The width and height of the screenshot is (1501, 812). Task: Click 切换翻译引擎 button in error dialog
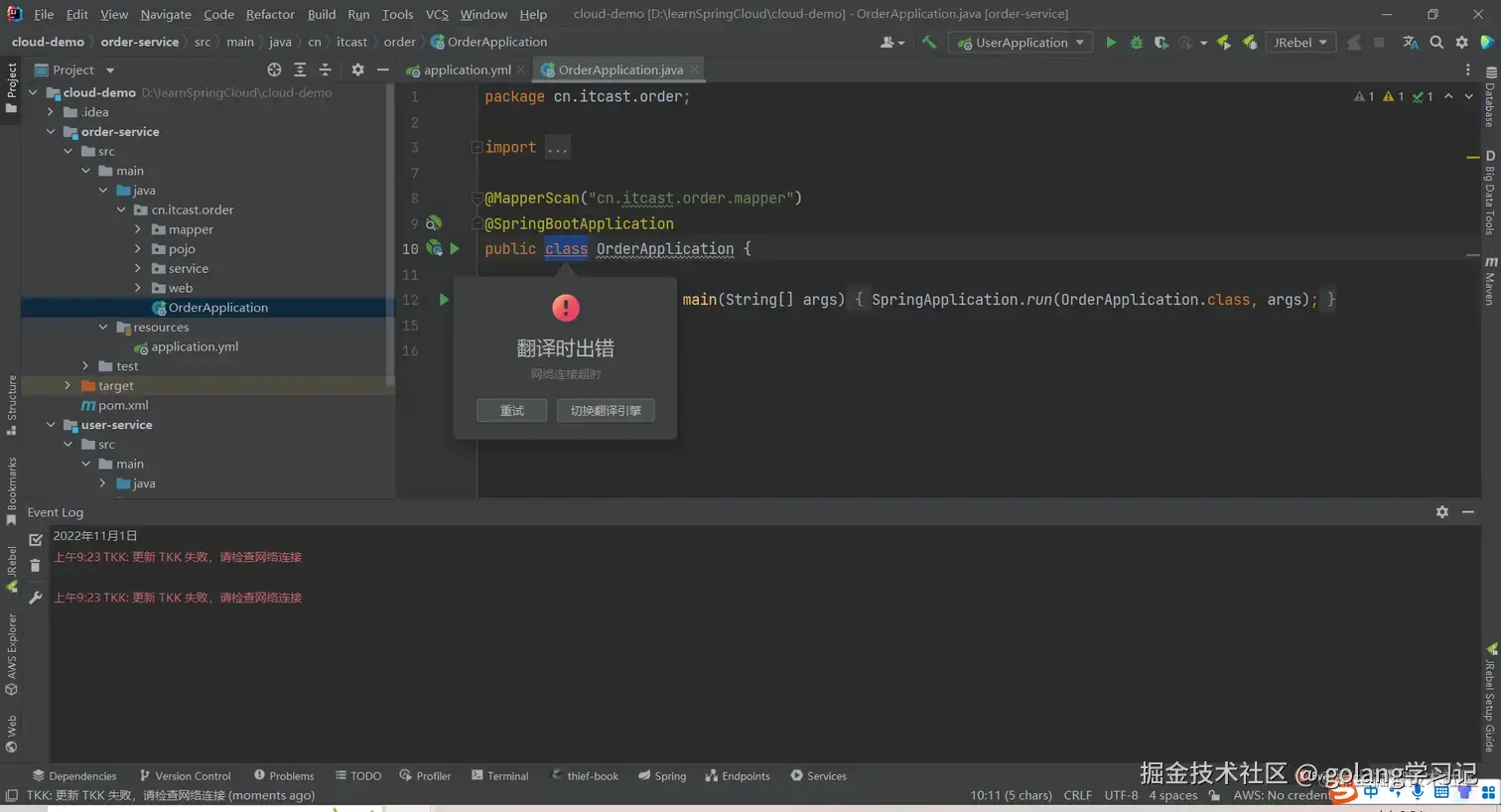[x=606, y=411]
